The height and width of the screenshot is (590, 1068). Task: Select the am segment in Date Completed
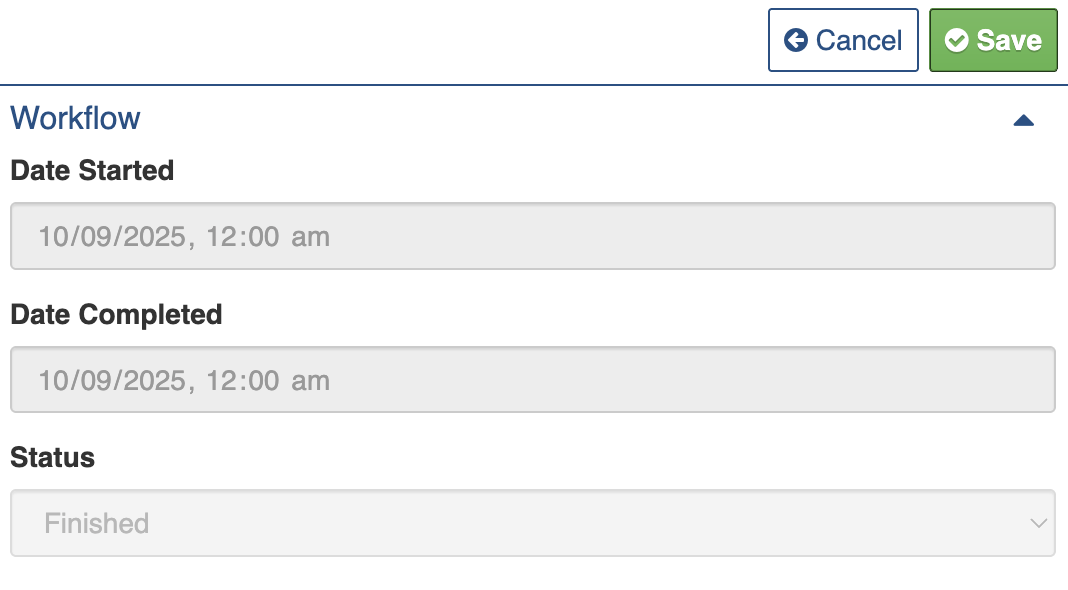(x=311, y=381)
